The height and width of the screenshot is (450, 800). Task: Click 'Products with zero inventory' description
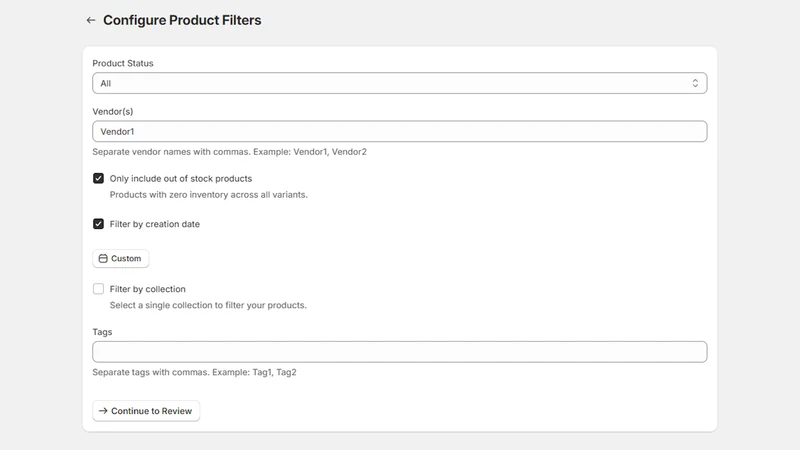coord(209,194)
